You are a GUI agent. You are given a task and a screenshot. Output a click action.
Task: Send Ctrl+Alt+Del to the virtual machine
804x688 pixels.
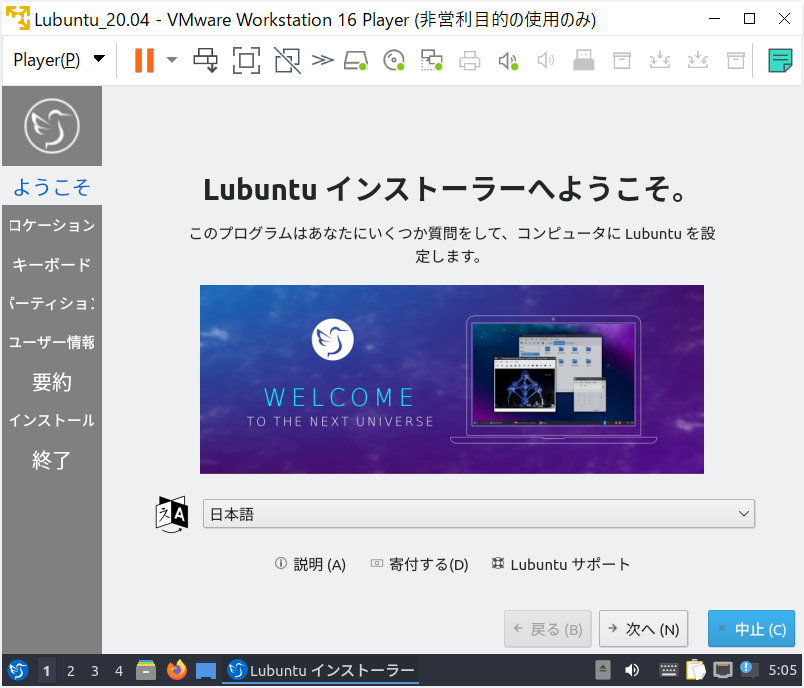tap(206, 60)
